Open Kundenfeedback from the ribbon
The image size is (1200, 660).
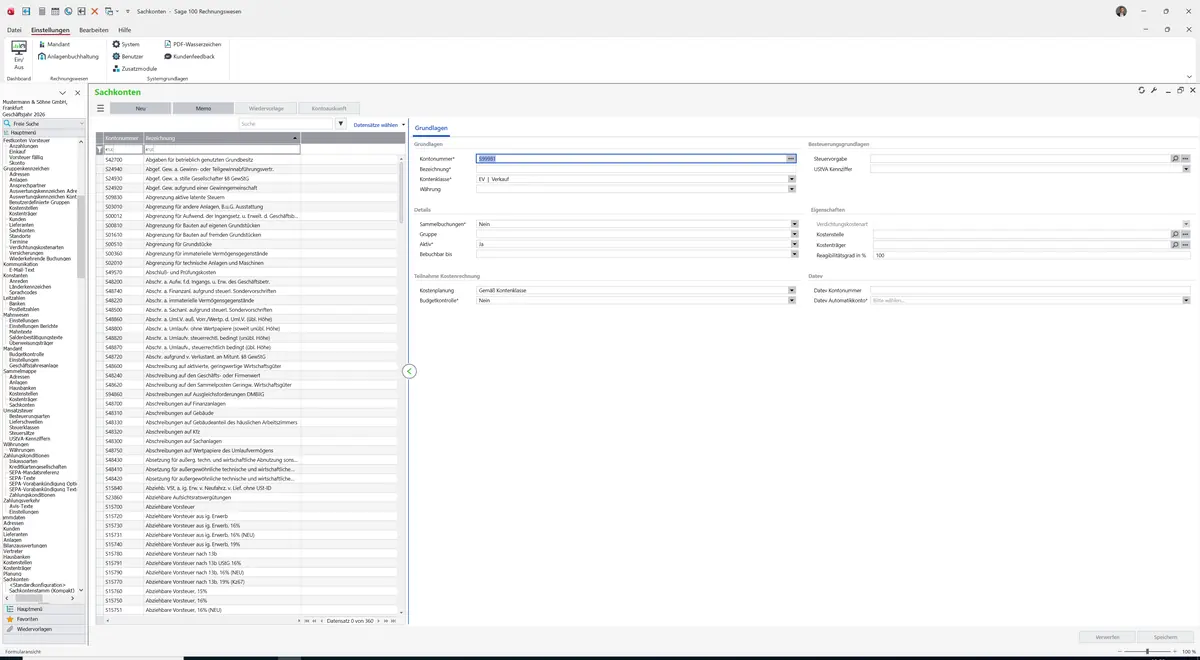pyautogui.click(x=189, y=56)
